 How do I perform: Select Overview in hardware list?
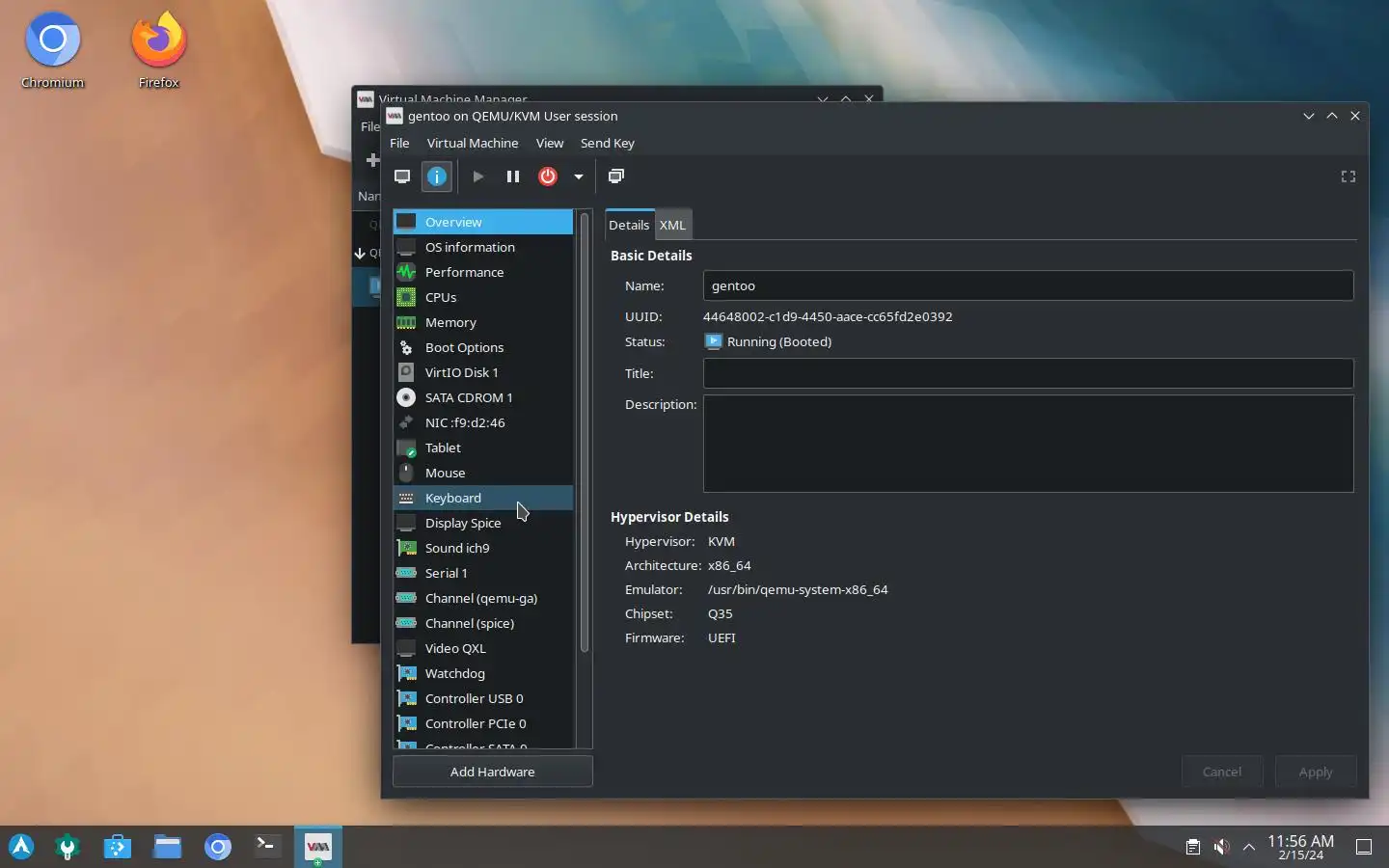tap(483, 222)
